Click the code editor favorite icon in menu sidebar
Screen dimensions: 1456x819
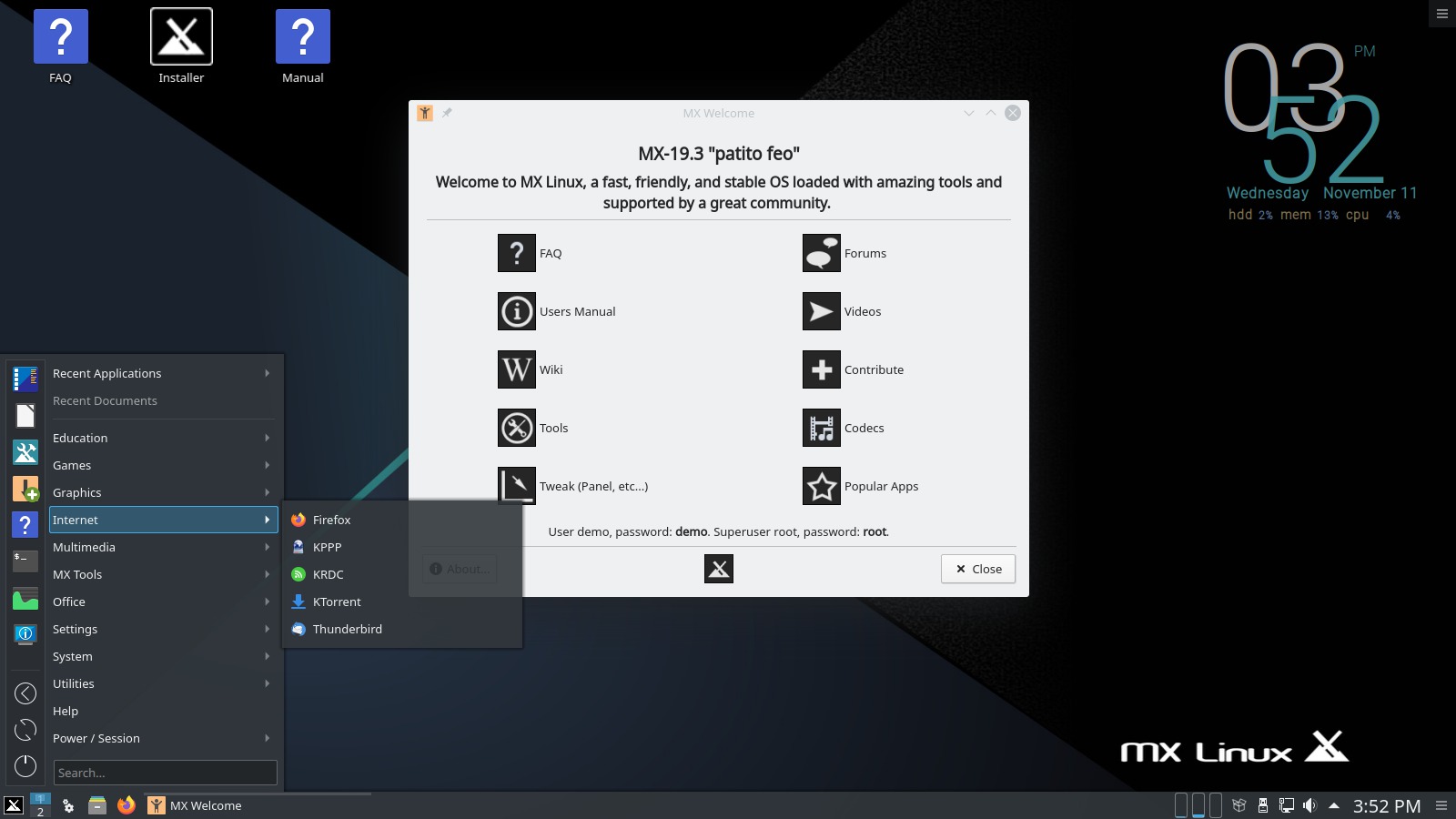click(x=25, y=379)
